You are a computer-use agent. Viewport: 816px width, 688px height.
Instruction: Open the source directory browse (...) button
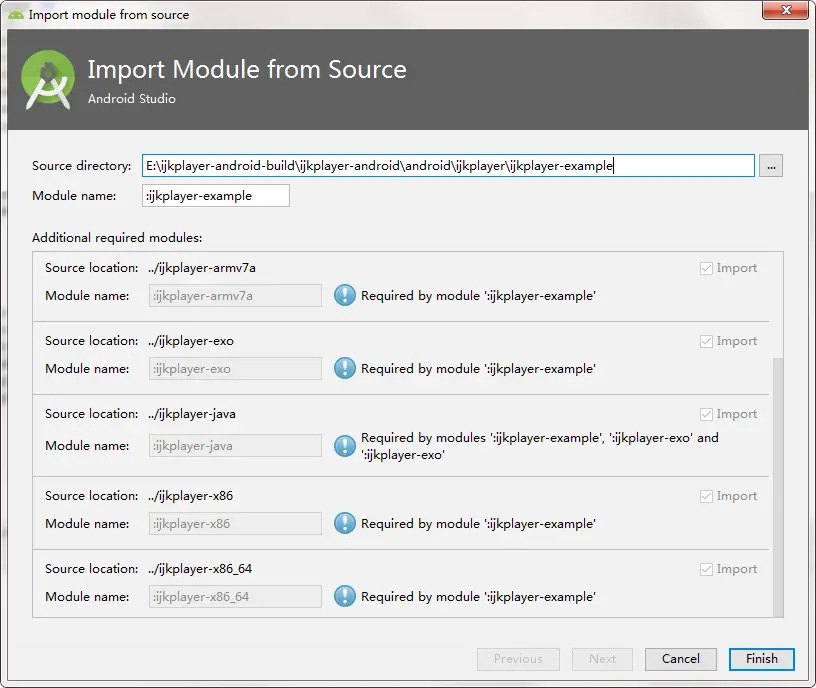(x=770, y=167)
